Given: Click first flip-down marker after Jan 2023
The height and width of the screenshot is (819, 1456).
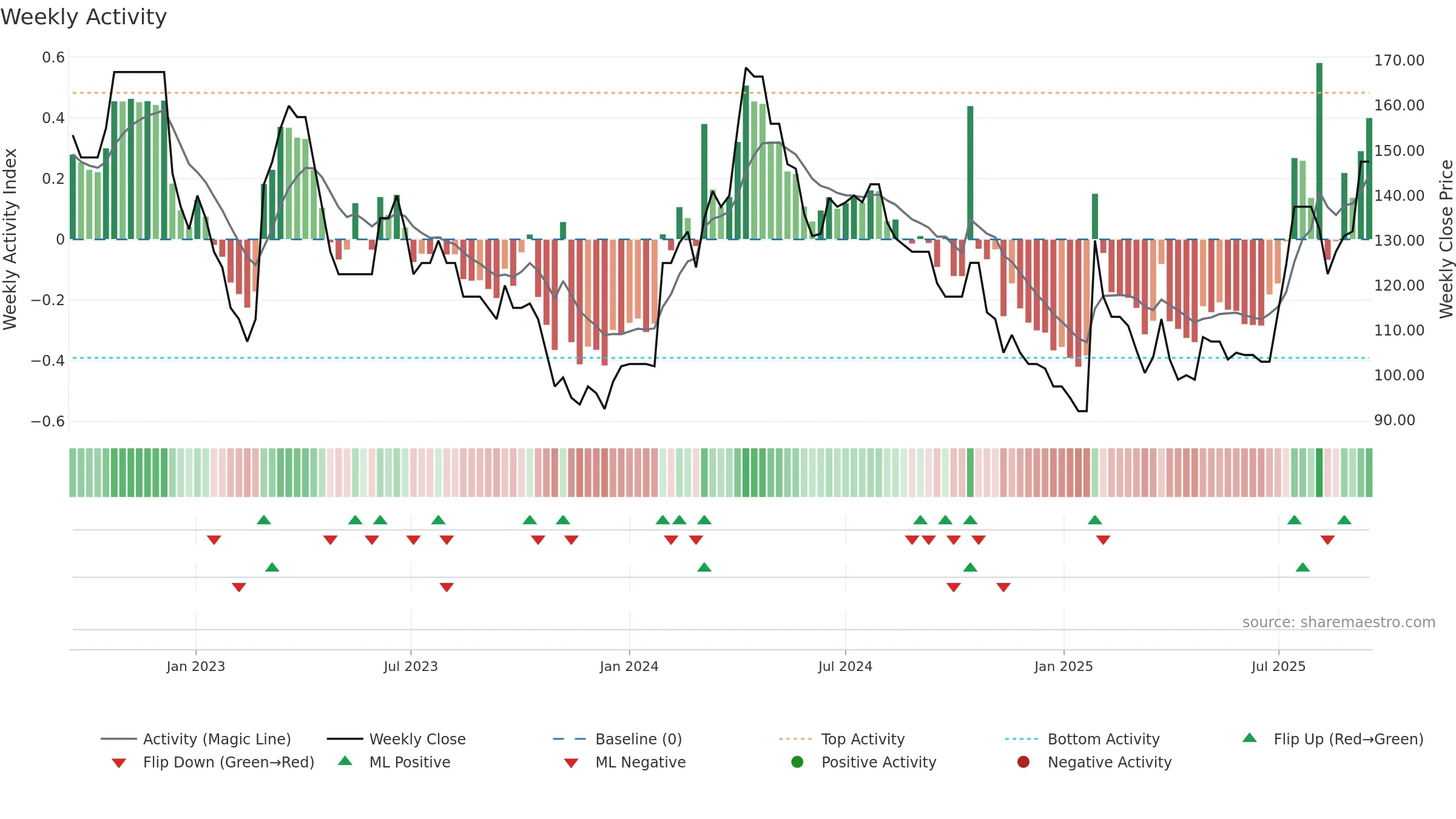Looking at the screenshot, I should point(214,540).
